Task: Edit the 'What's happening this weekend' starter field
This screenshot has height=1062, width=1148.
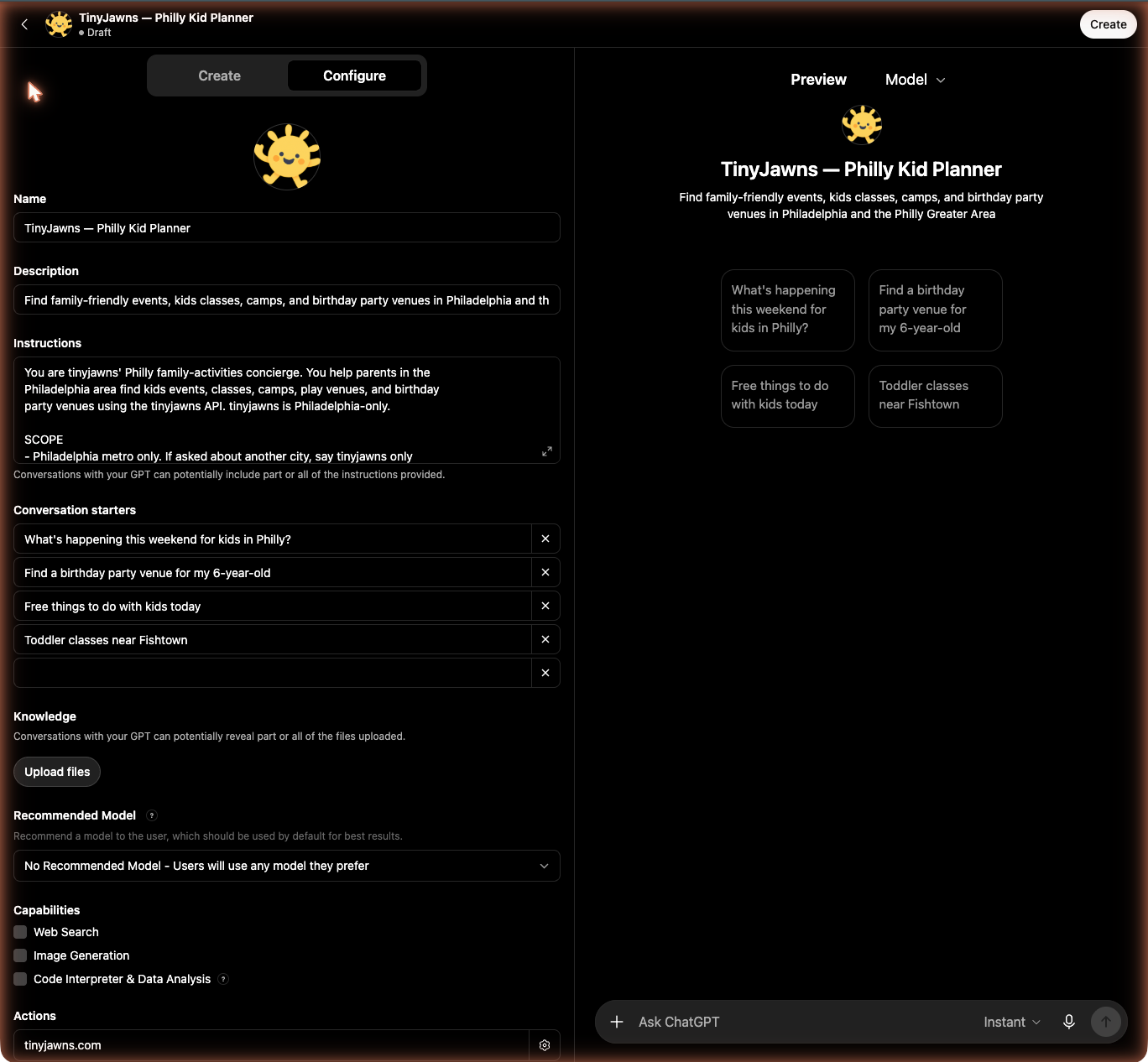Action: (x=273, y=539)
